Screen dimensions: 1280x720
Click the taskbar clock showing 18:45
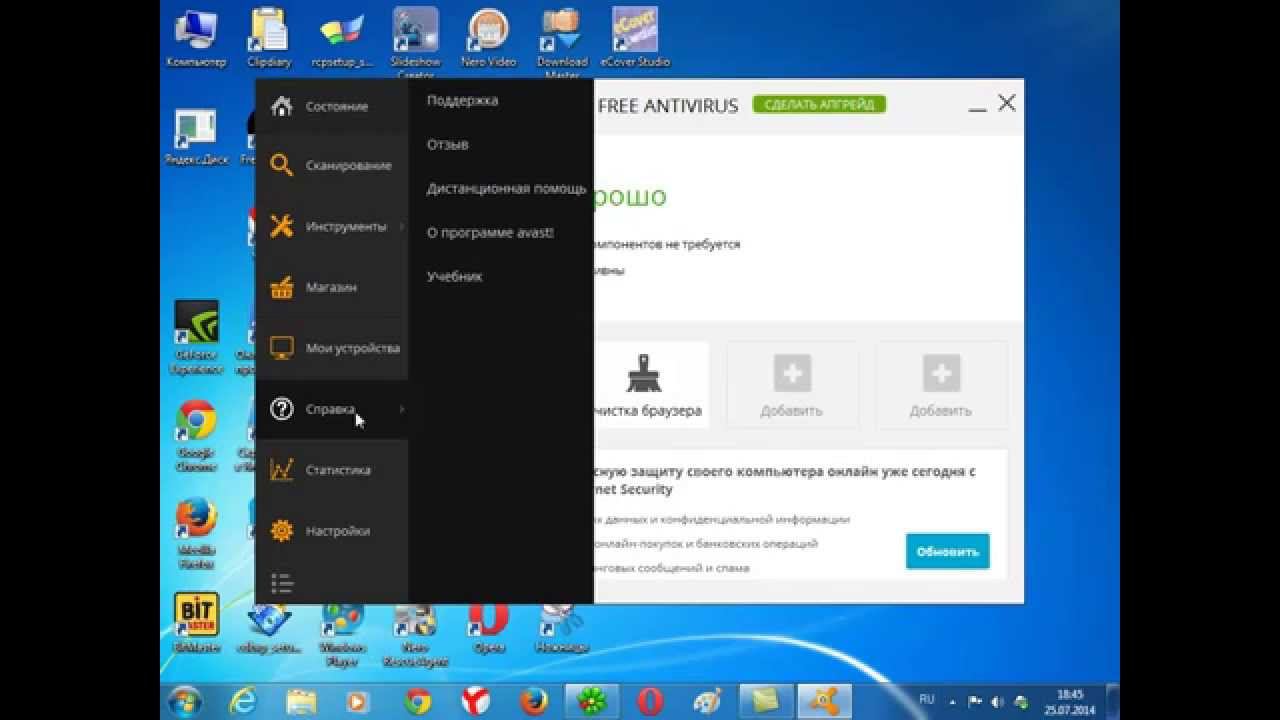1069,702
